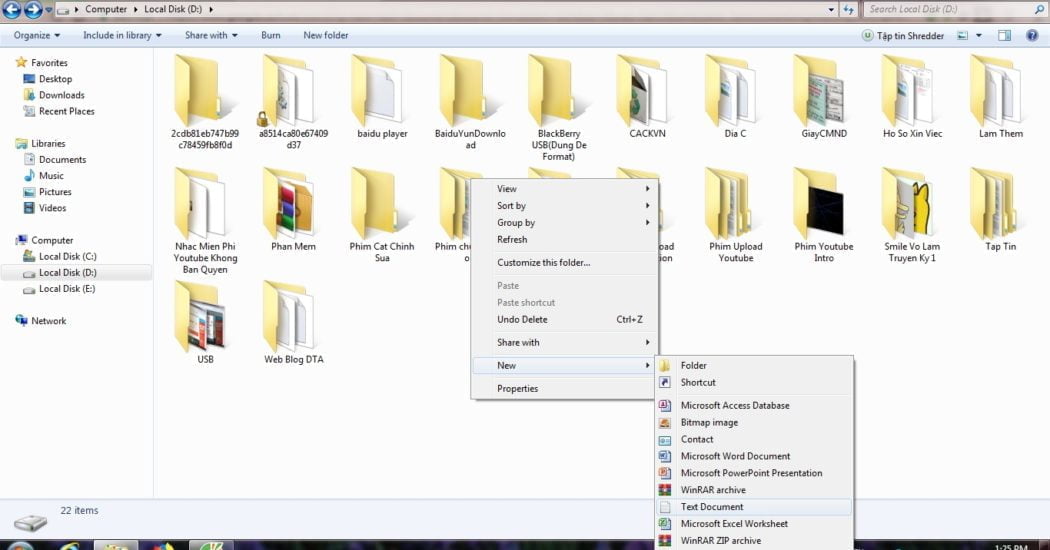Choose Customize this folder from context menu
Screen dimensions: 1050x550
point(565,263)
